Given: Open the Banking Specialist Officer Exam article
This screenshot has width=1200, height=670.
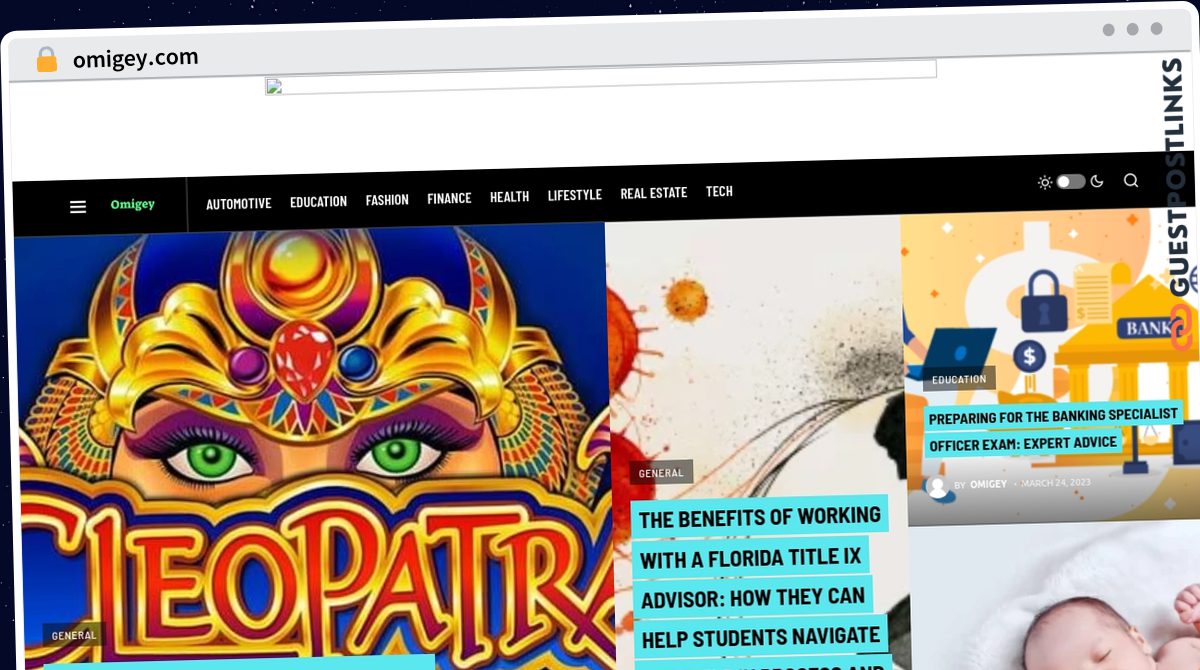Looking at the screenshot, I should click(x=1053, y=429).
